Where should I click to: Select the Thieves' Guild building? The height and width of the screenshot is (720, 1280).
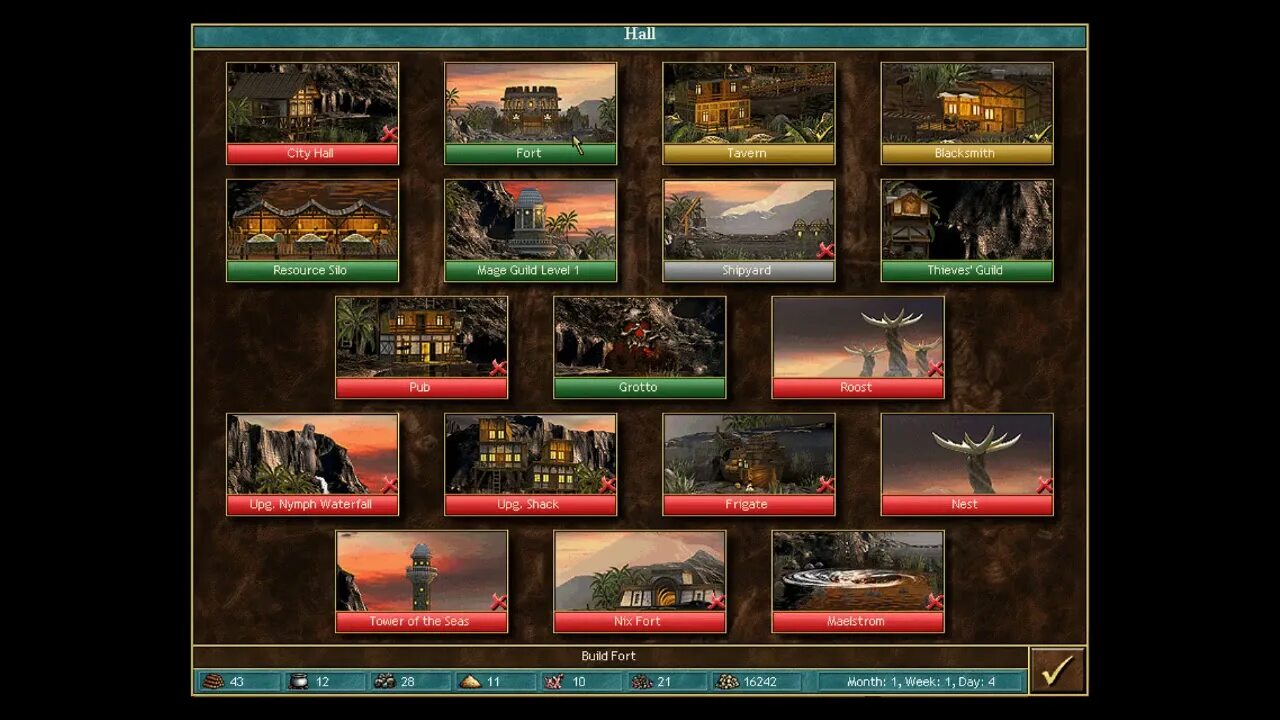(x=966, y=230)
